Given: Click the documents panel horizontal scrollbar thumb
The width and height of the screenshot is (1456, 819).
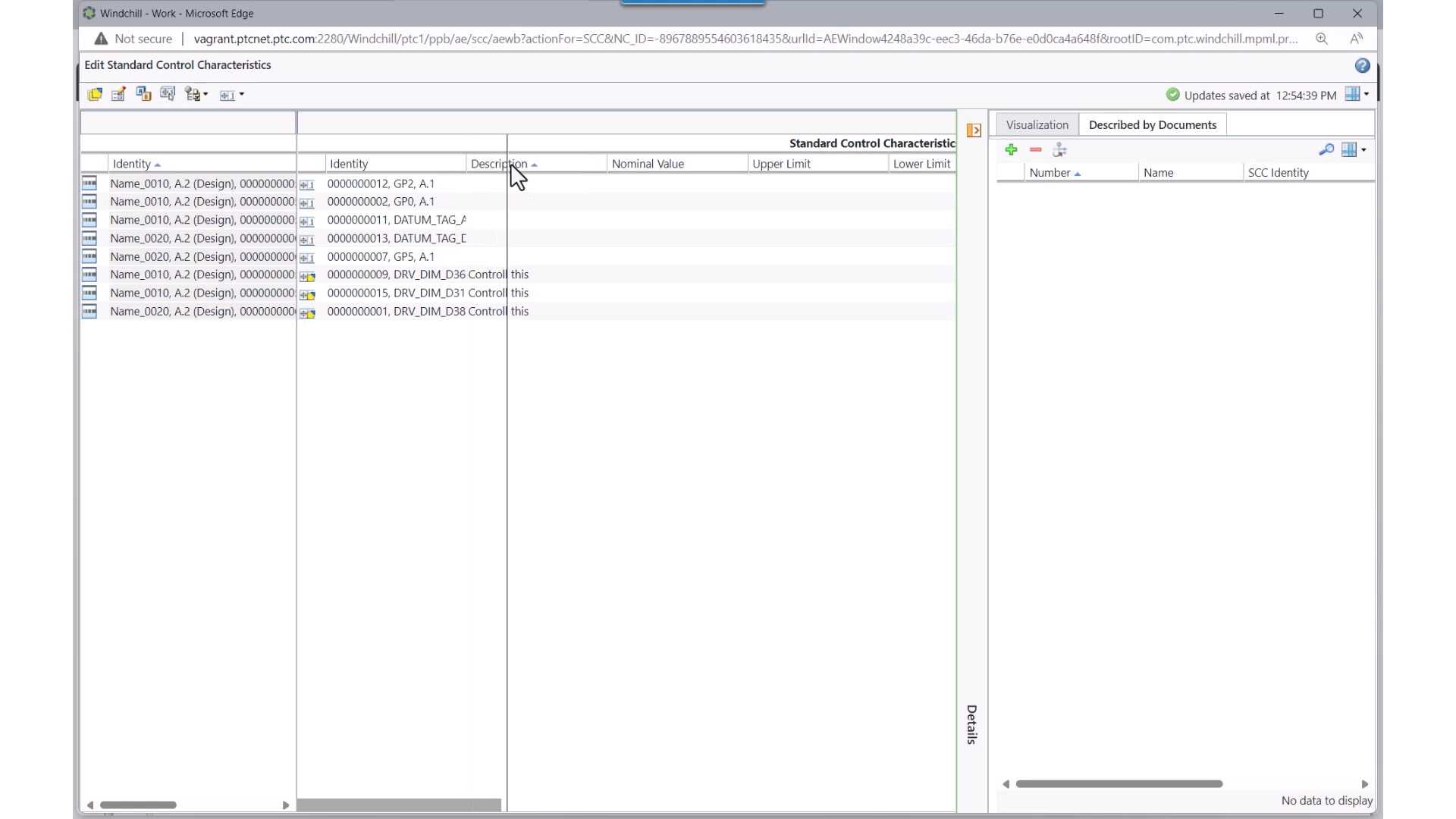Looking at the screenshot, I should coord(1119,783).
